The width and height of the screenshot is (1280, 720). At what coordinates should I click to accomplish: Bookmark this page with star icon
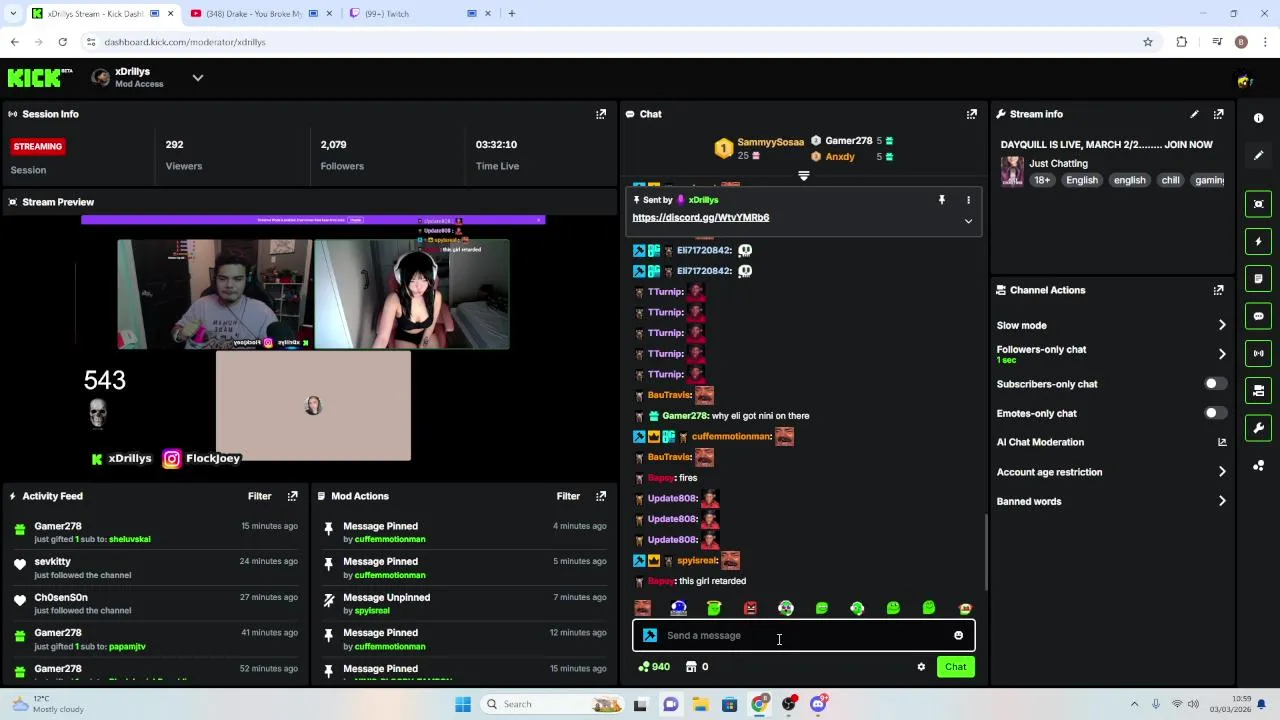1148,42
